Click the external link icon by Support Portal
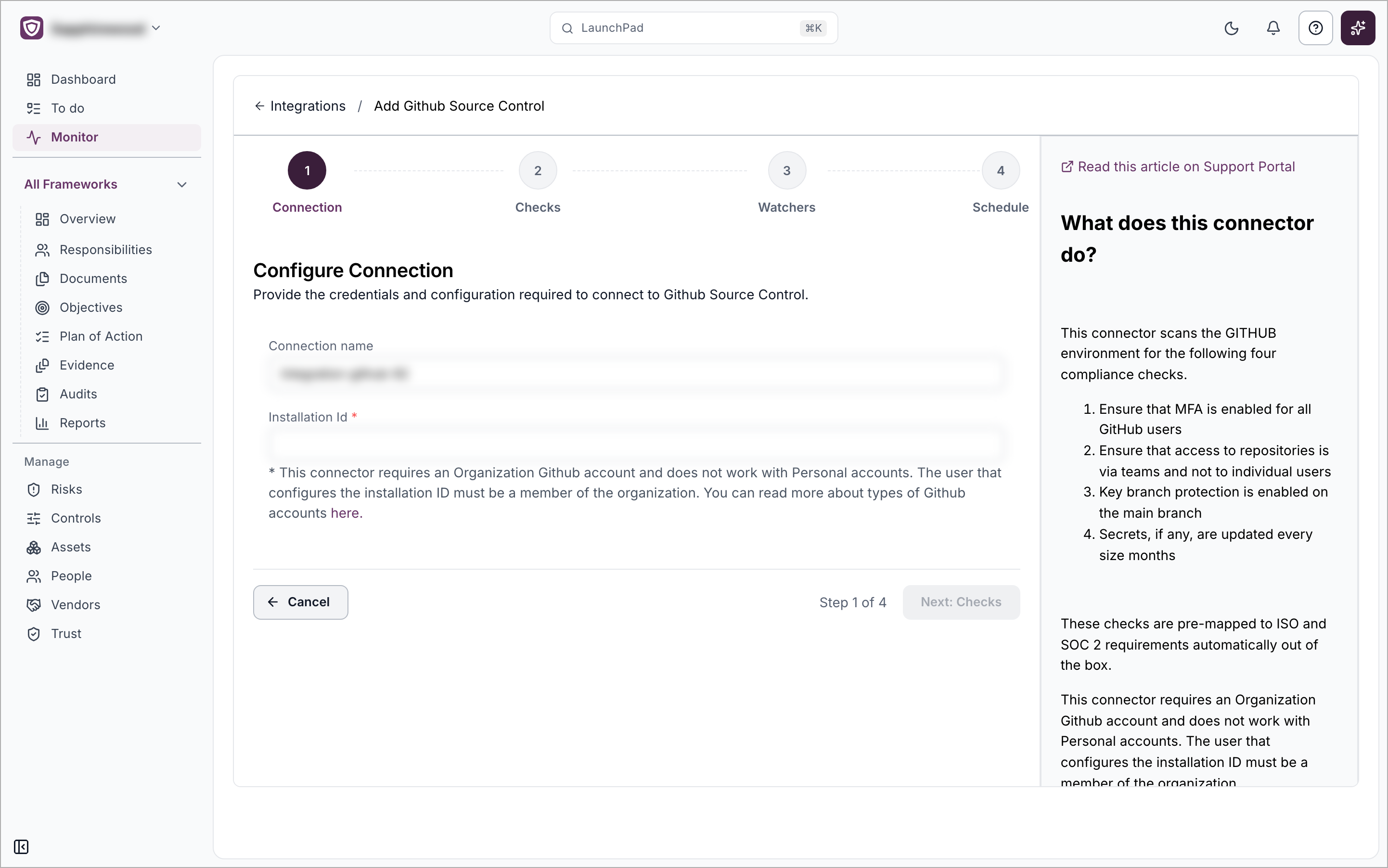Viewport: 1388px width, 868px height. point(1067,167)
